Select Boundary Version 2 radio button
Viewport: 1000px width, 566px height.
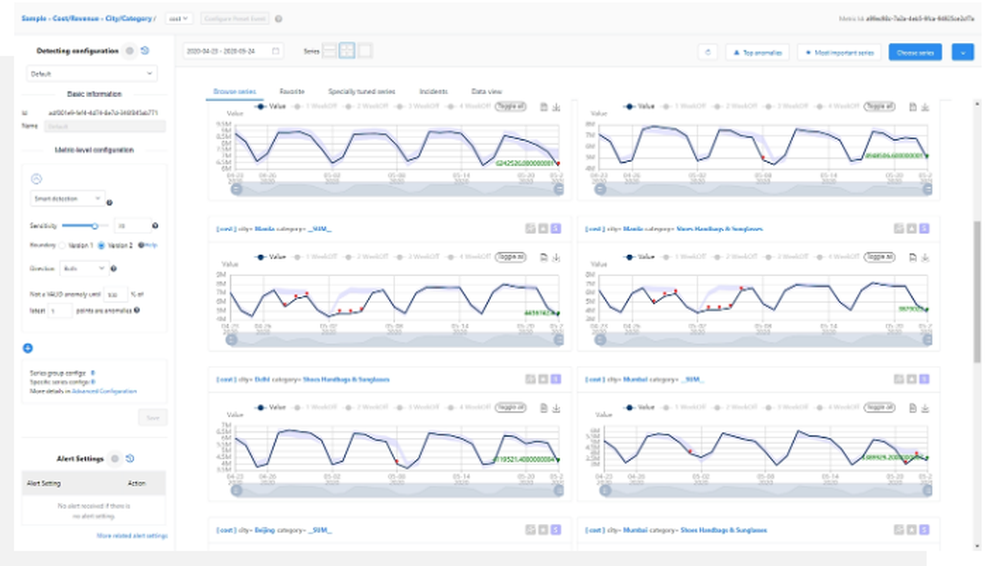(x=101, y=246)
